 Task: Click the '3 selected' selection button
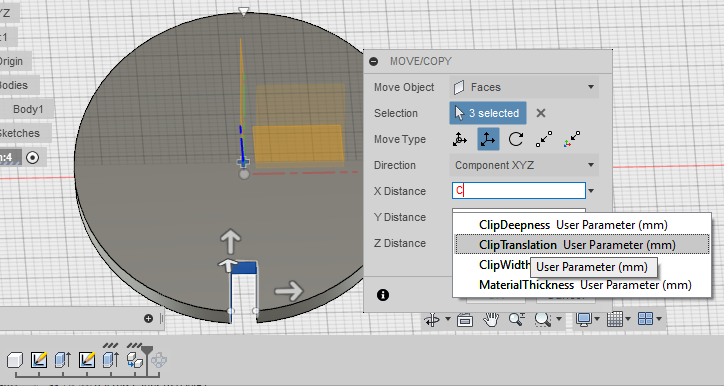[488, 113]
